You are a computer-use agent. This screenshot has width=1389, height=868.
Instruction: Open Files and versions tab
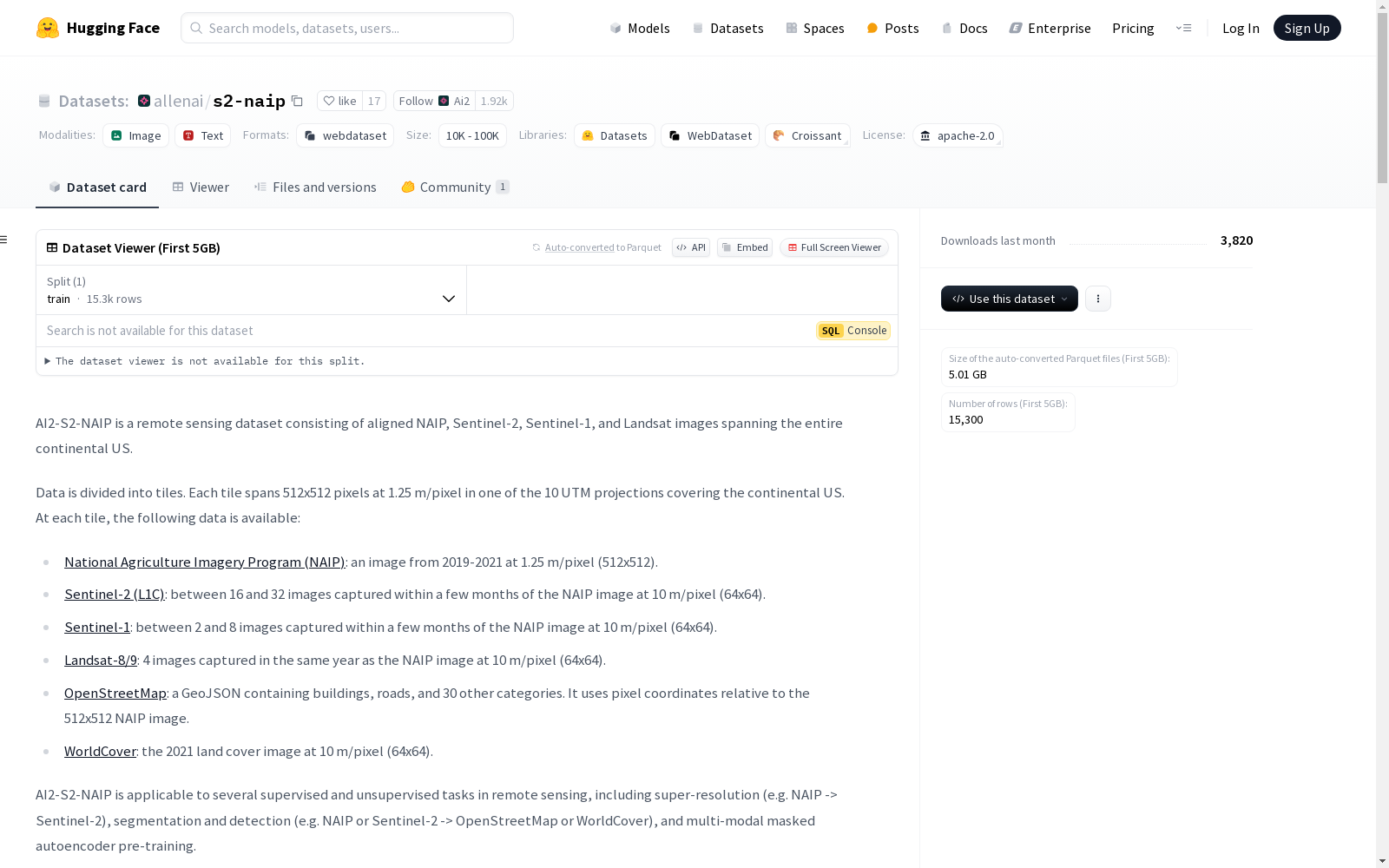[315, 187]
